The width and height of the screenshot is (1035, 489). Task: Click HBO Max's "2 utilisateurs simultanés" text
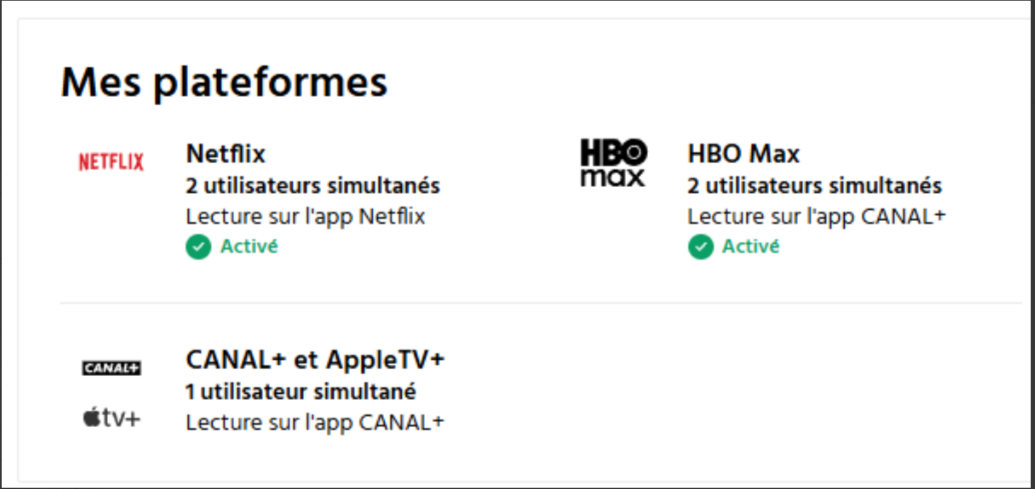[x=814, y=186]
